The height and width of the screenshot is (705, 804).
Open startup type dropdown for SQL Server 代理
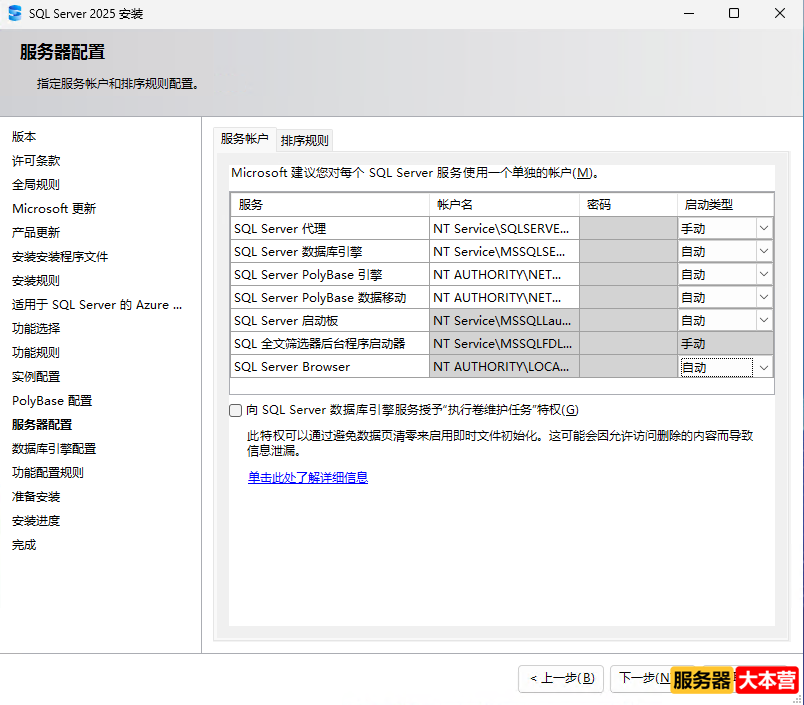pos(764,228)
